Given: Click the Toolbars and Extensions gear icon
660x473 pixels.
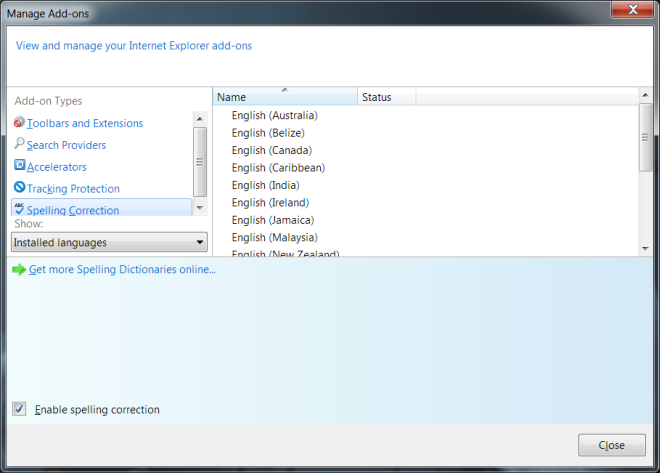Looking at the screenshot, I should click(x=19, y=122).
